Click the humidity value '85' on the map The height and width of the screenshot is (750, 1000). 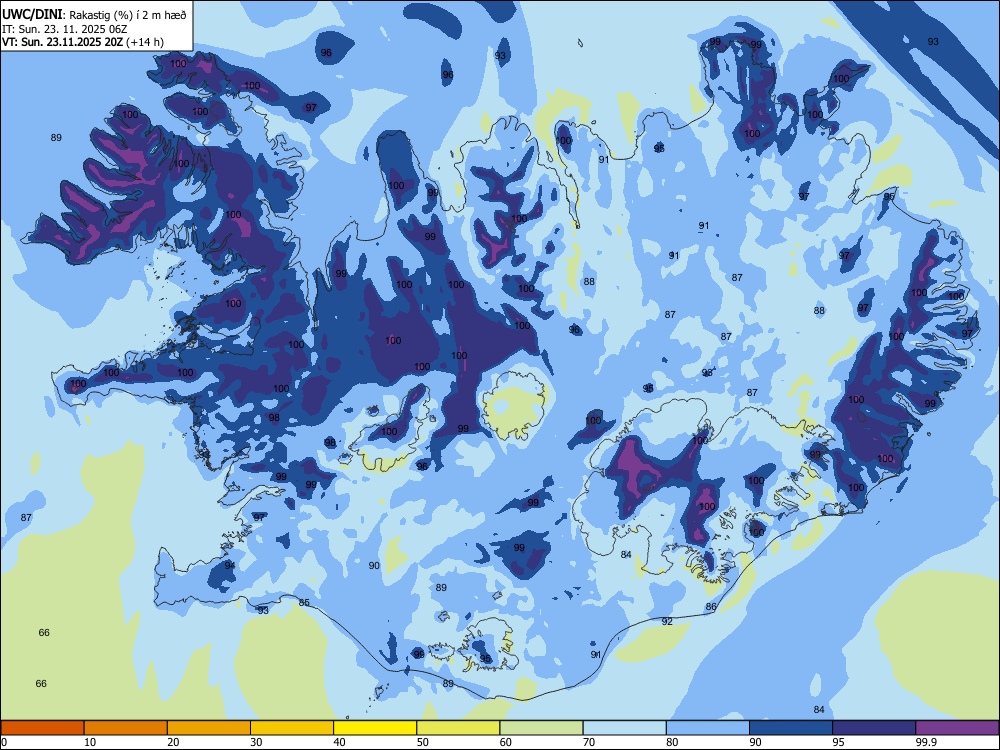(304, 603)
